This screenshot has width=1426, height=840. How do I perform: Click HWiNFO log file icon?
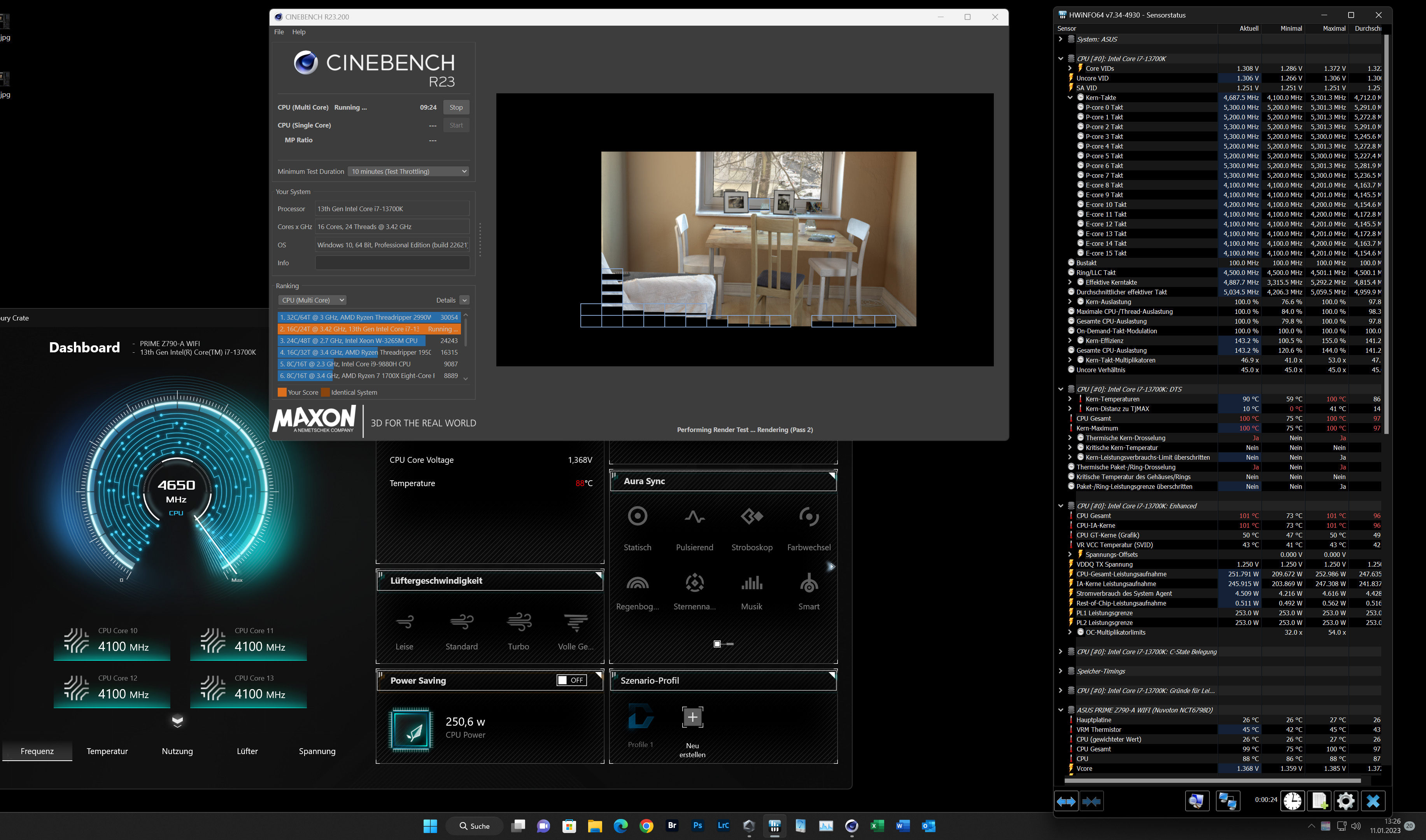click(x=1319, y=801)
